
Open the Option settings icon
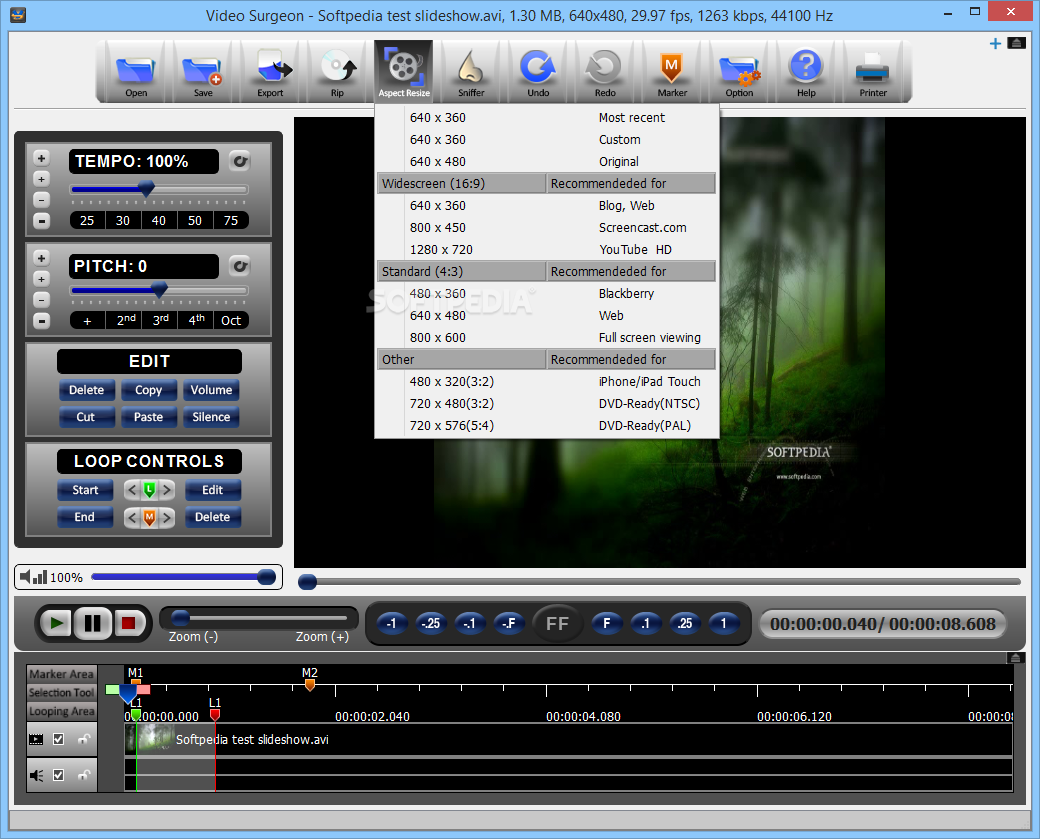click(740, 72)
